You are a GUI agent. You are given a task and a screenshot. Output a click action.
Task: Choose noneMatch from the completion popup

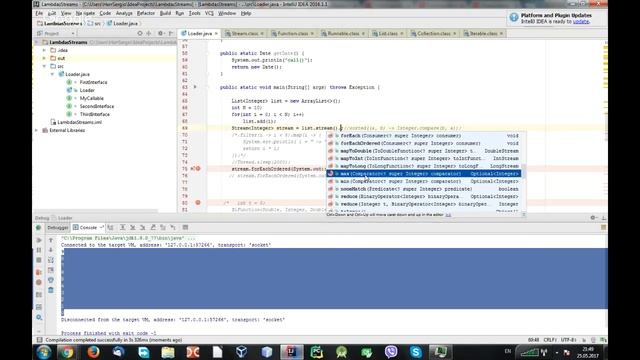pyautogui.click(x=424, y=189)
